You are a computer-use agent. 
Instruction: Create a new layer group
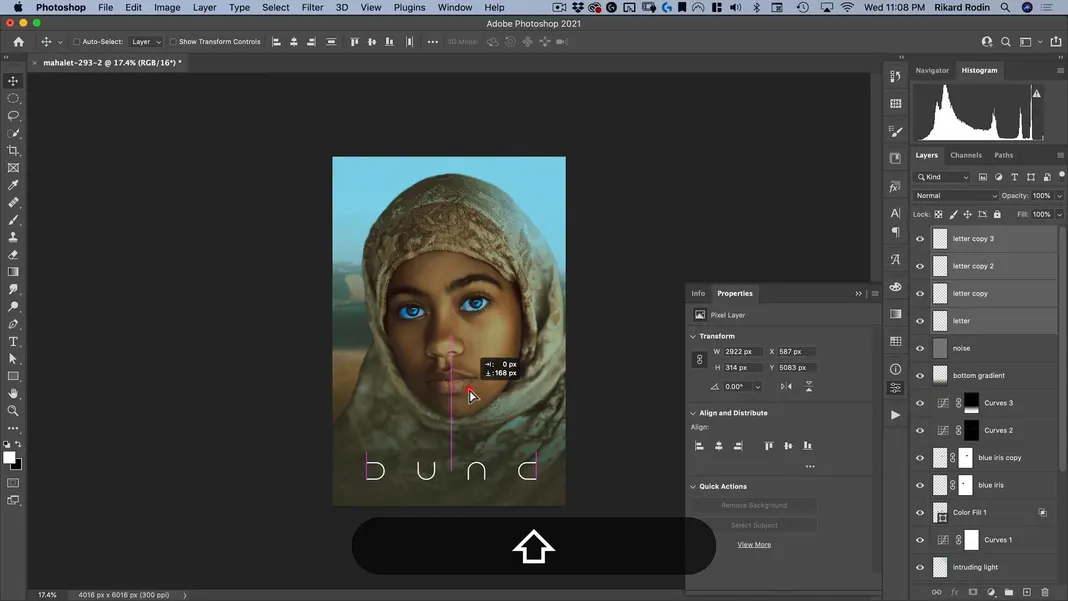(1009, 592)
